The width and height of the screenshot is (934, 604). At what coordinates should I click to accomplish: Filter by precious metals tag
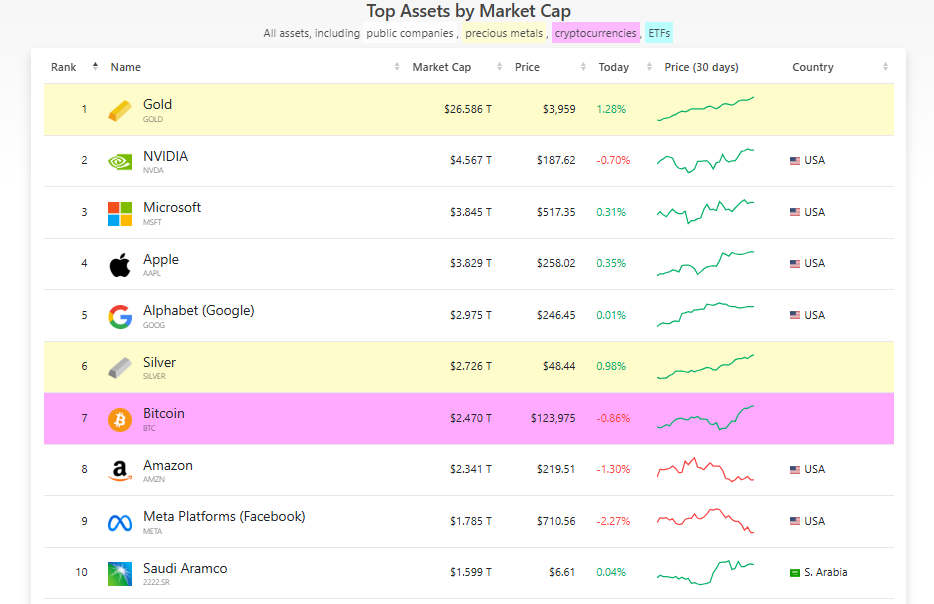pos(506,33)
